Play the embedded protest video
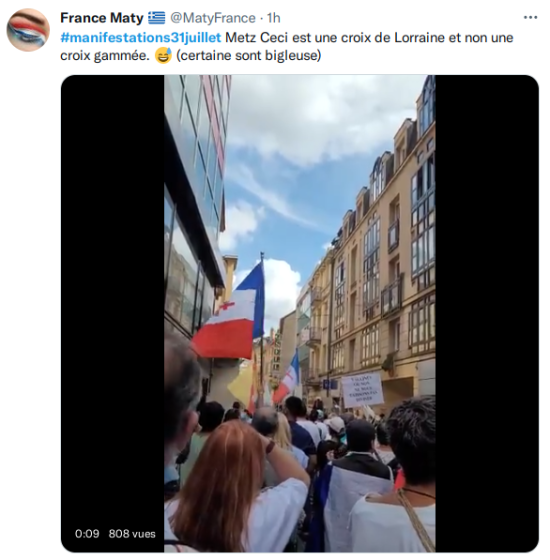 tap(300, 314)
